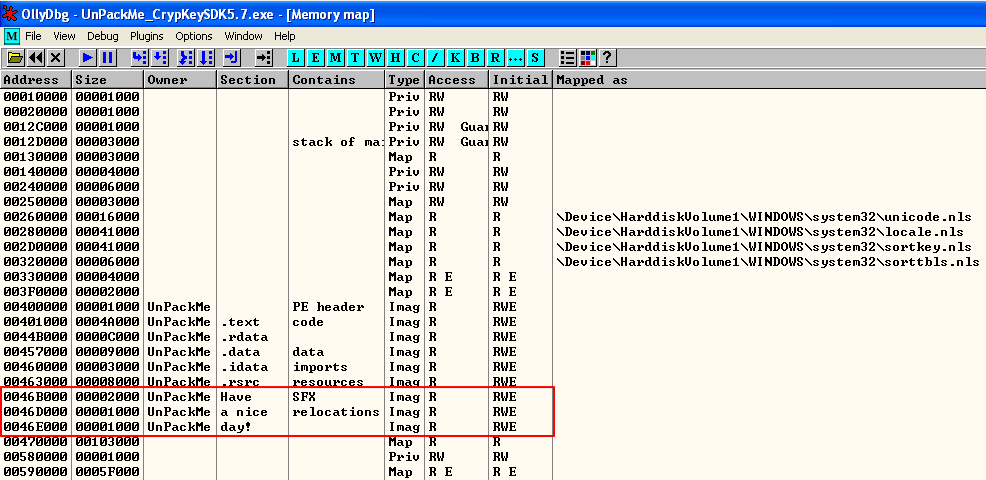Sort by Address column header
Image resolution: width=986 pixels, height=480 pixels.
(x=36, y=80)
